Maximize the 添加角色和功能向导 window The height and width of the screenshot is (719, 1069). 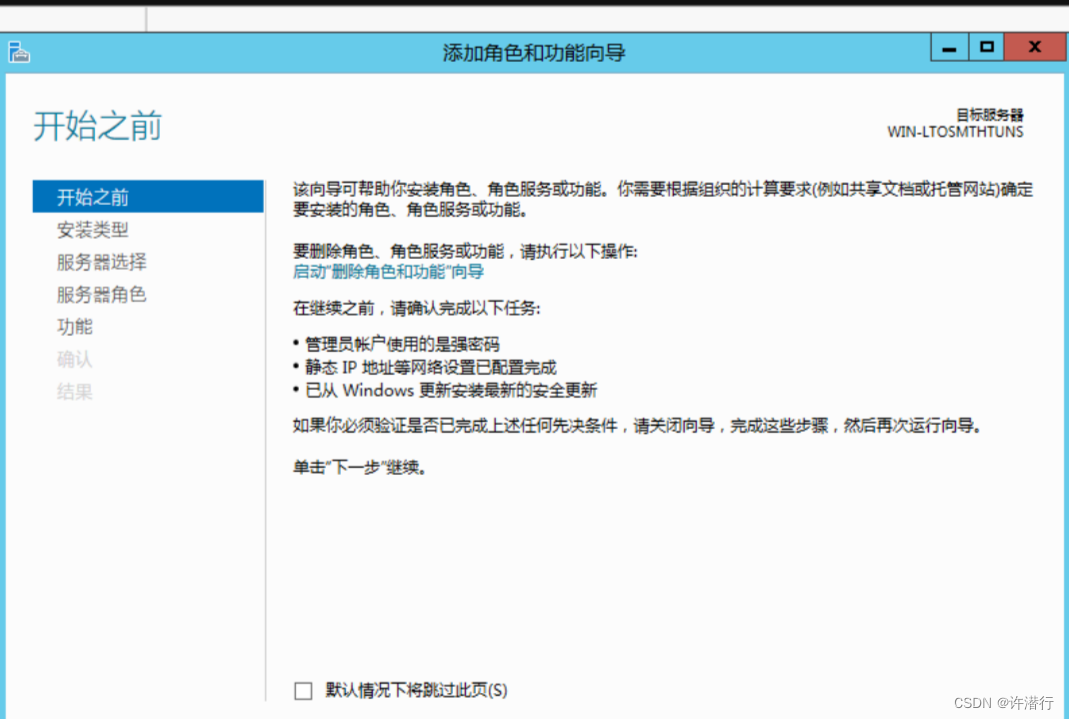click(987, 47)
